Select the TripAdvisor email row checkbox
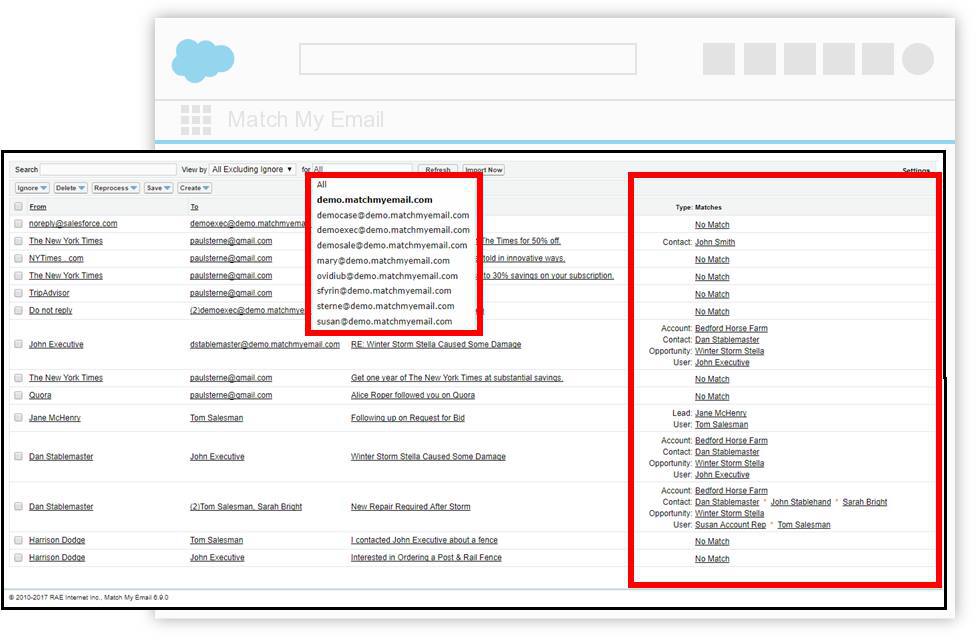The image size is (976, 640). click(18, 293)
